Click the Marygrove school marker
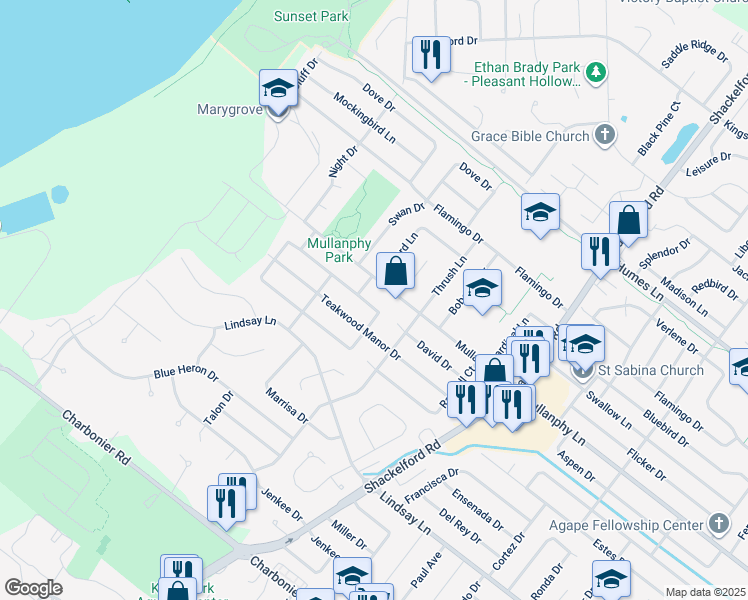The width and height of the screenshot is (748, 600). tap(279, 90)
